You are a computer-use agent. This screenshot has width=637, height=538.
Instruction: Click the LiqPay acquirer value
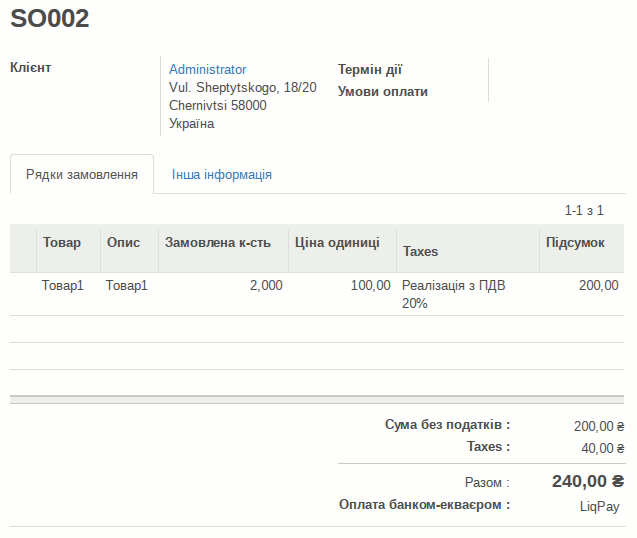599,506
